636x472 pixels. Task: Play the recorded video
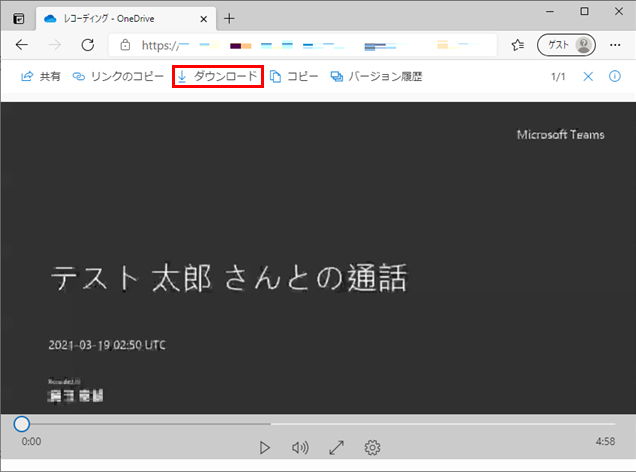tap(265, 448)
